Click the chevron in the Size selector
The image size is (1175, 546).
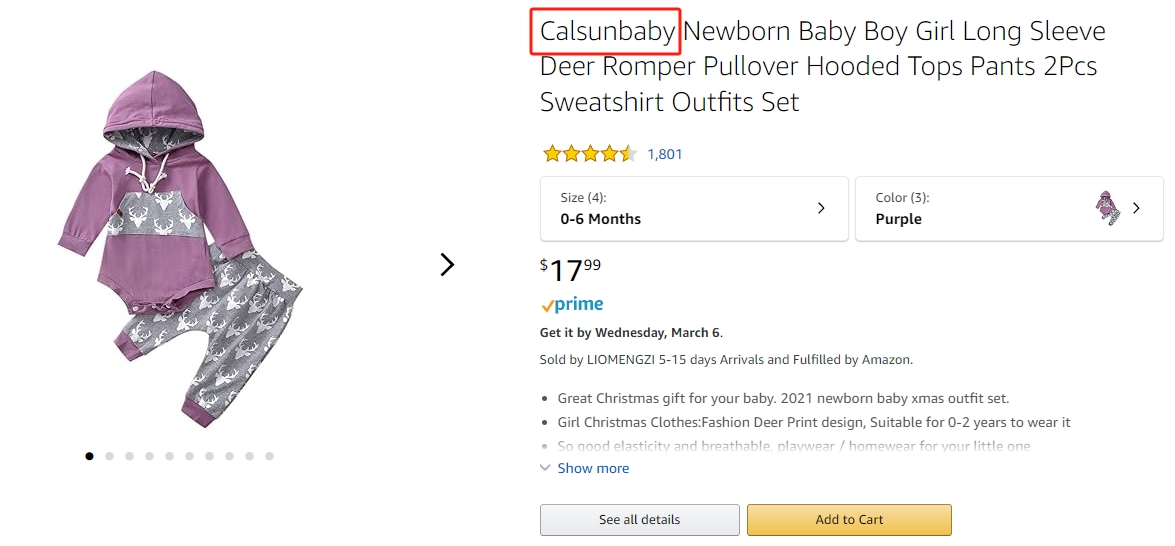coord(821,208)
